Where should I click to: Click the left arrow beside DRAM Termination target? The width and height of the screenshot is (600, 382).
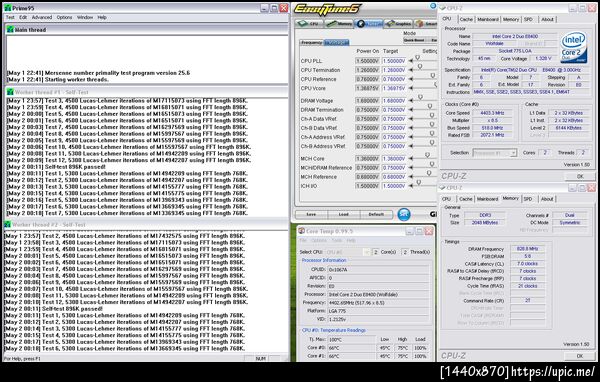point(411,110)
